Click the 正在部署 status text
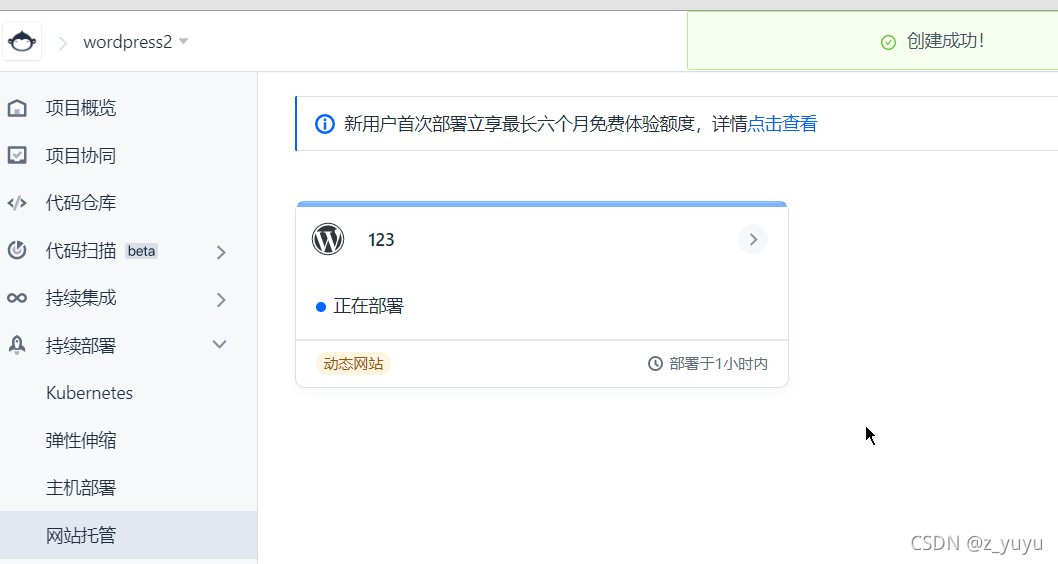1058x564 pixels. (368, 306)
